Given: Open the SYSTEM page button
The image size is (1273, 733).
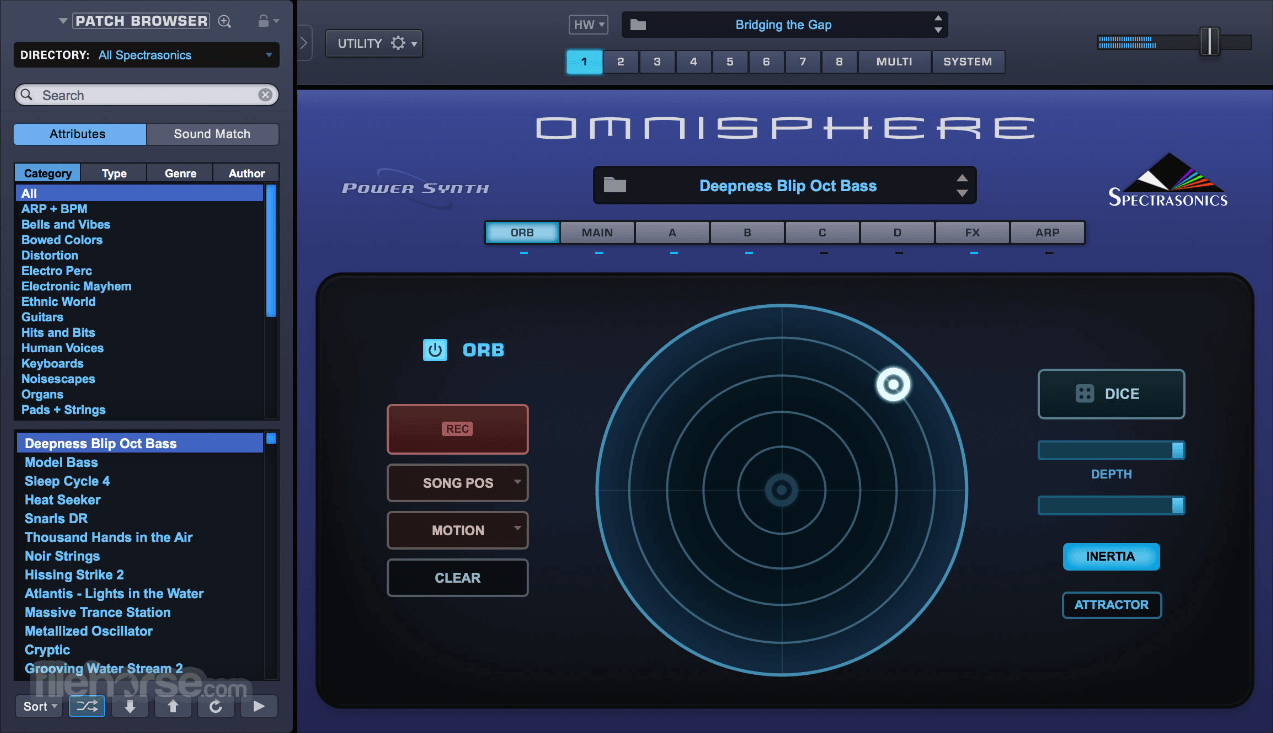Looking at the screenshot, I should (x=968, y=62).
